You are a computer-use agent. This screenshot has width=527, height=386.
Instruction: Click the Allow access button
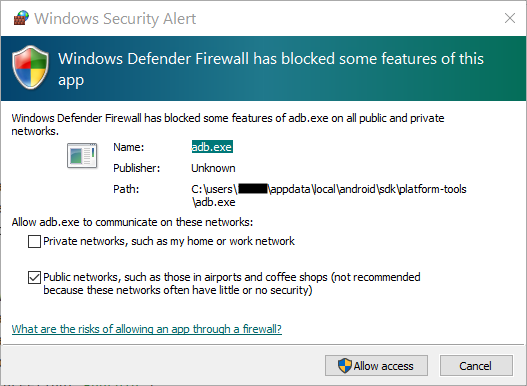(376, 365)
